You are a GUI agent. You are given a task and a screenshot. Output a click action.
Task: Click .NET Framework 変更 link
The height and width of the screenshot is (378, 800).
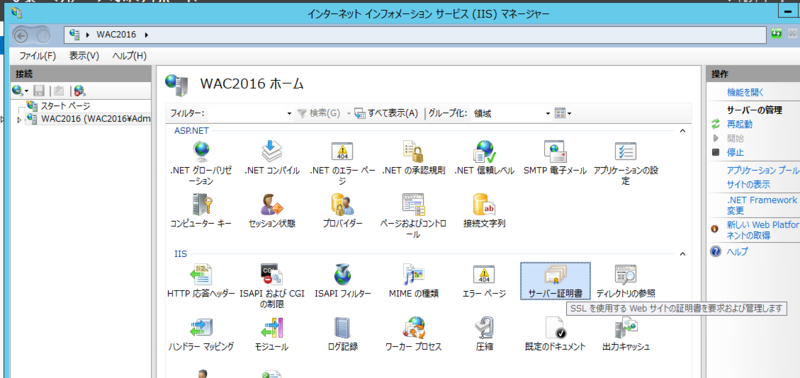tap(762, 206)
